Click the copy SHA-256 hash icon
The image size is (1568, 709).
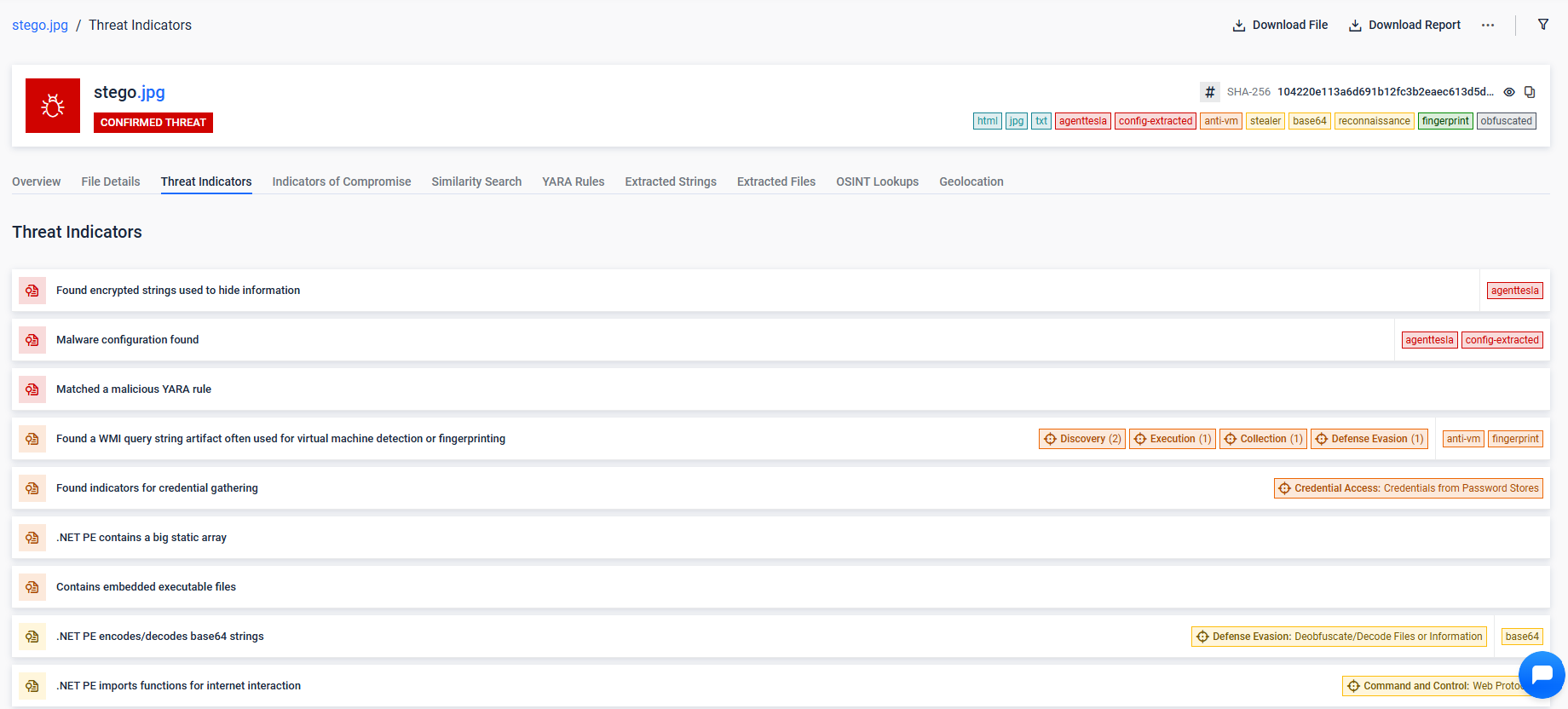click(1530, 92)
